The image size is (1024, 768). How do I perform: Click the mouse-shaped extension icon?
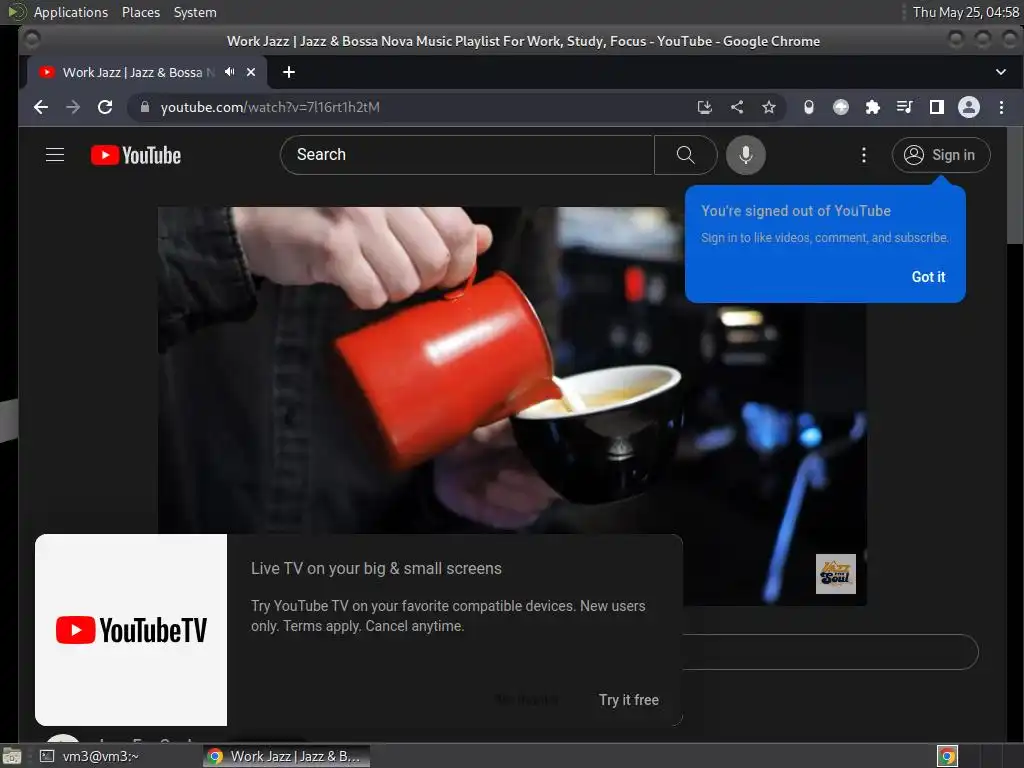tap(808, 107)
